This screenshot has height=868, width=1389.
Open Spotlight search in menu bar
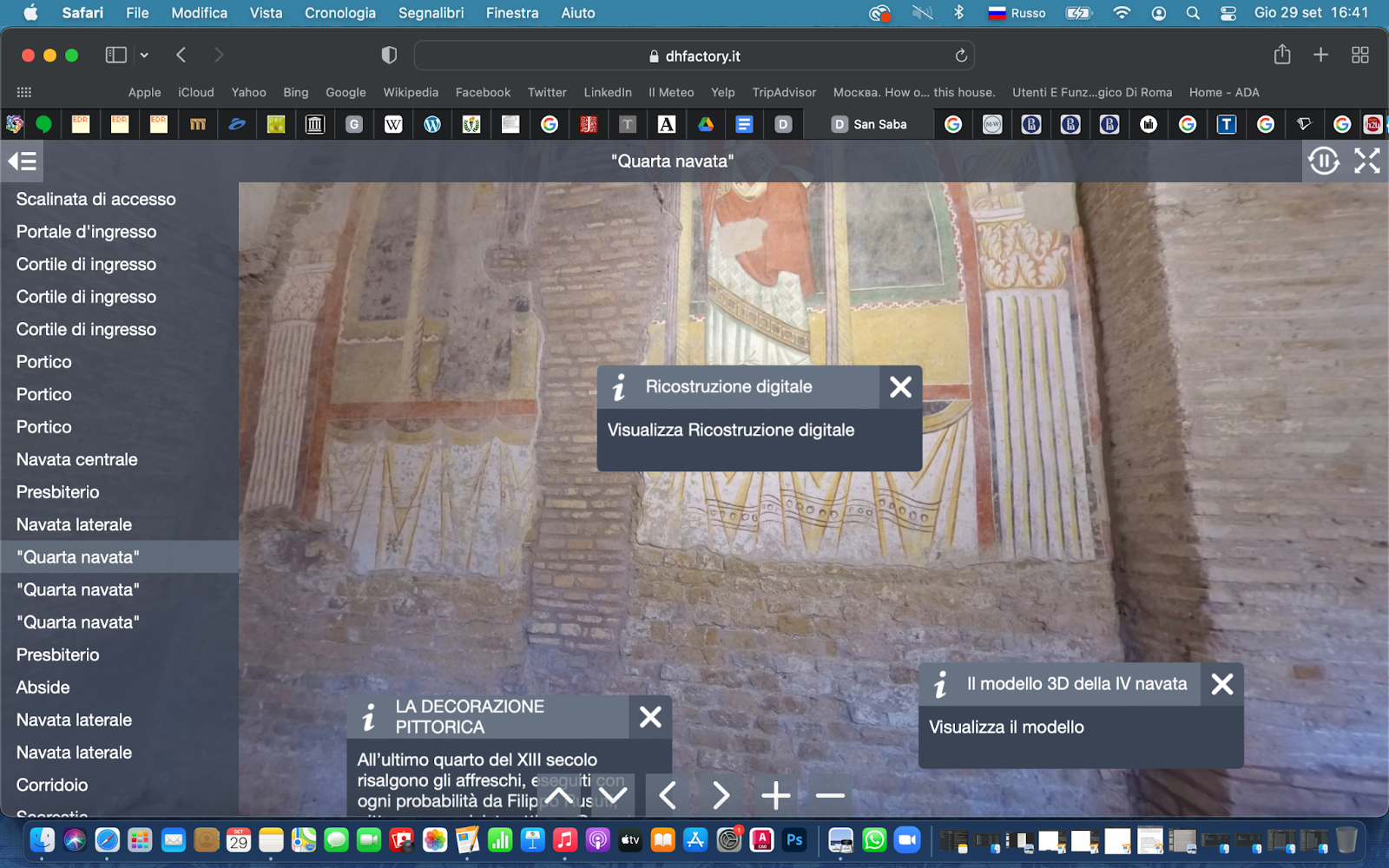click(x=1193, y=13)
